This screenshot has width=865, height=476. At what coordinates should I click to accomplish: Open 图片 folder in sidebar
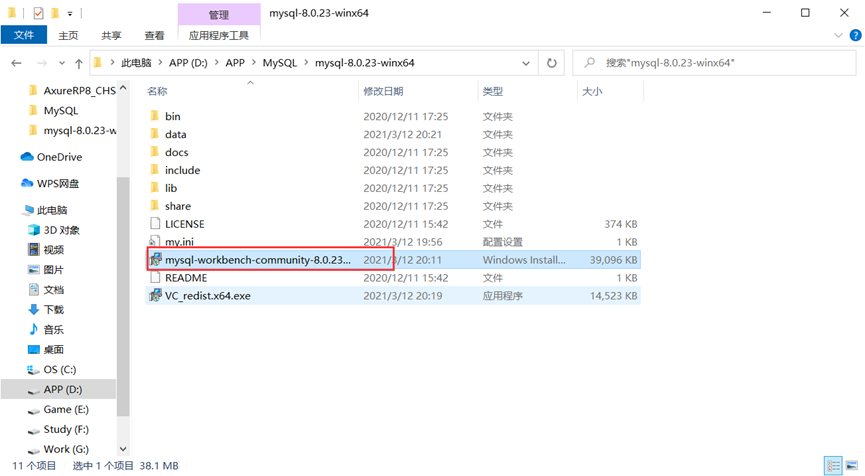coord(46,270)
